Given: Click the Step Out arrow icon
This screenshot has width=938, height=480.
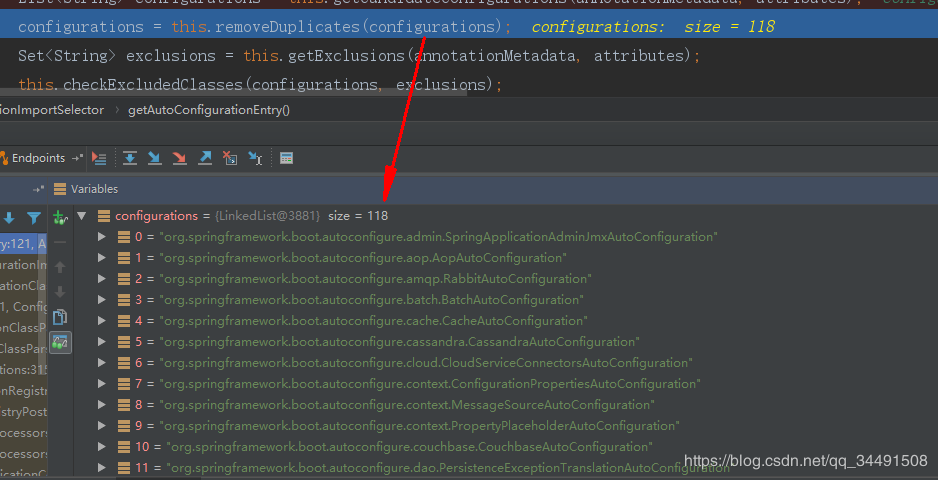Looking at the screenshot, I should pyautogui.click(x=205, y=158).
